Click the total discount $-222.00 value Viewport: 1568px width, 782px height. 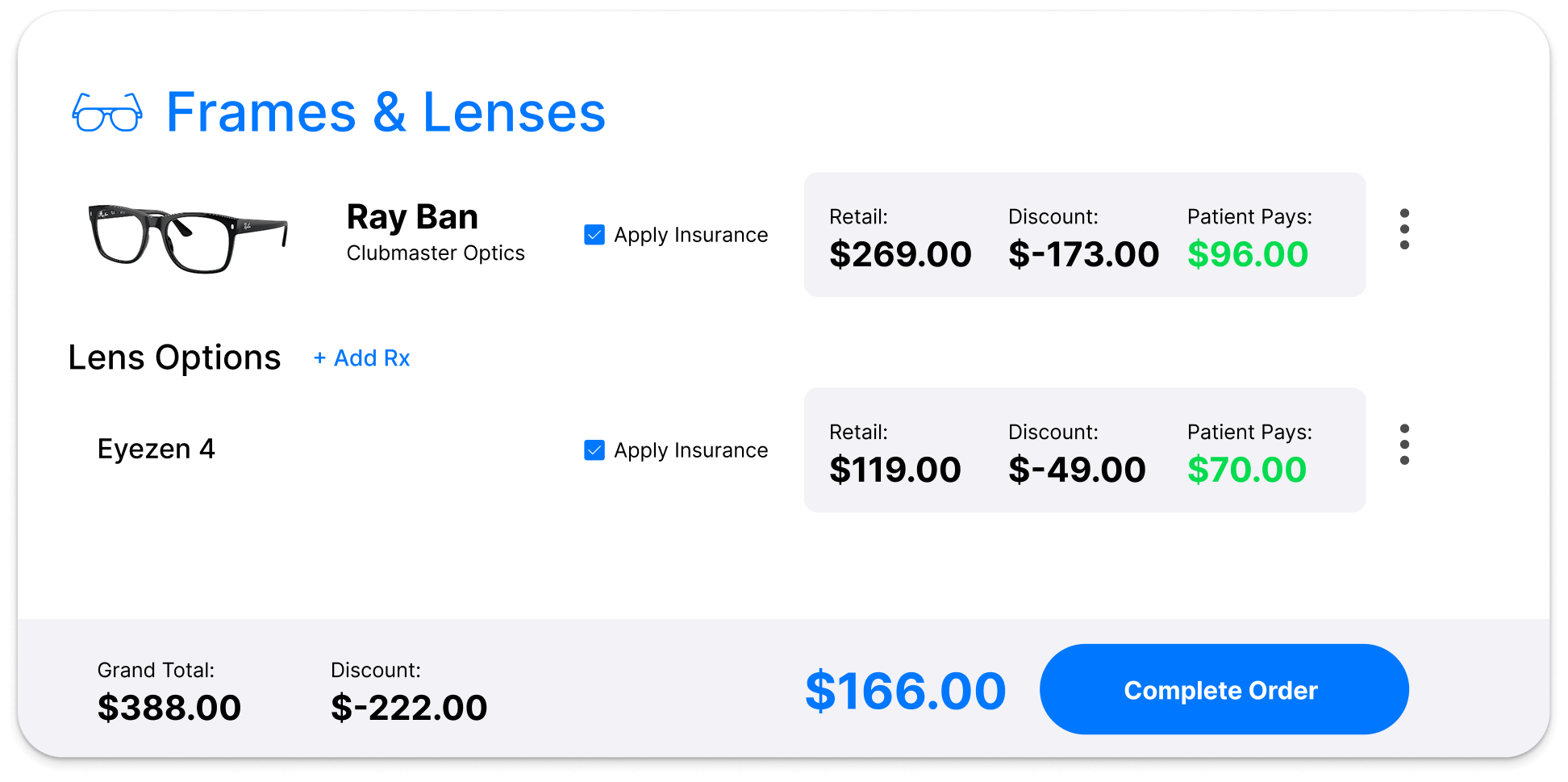pos(409,709)
